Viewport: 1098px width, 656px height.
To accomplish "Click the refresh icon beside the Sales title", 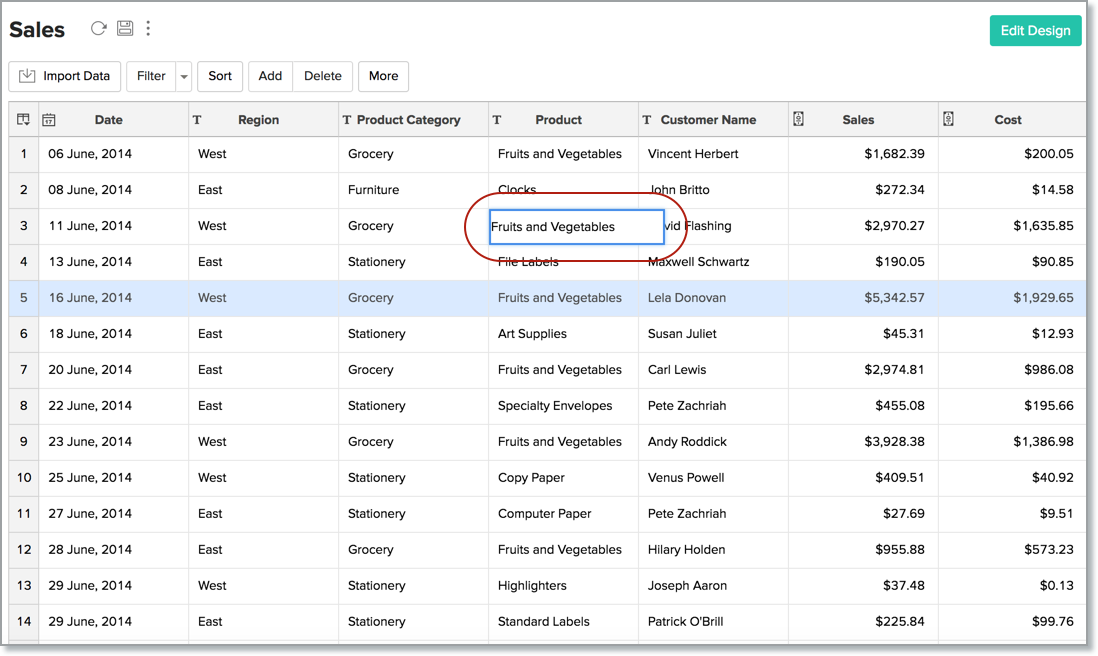I will click(98, 29).
